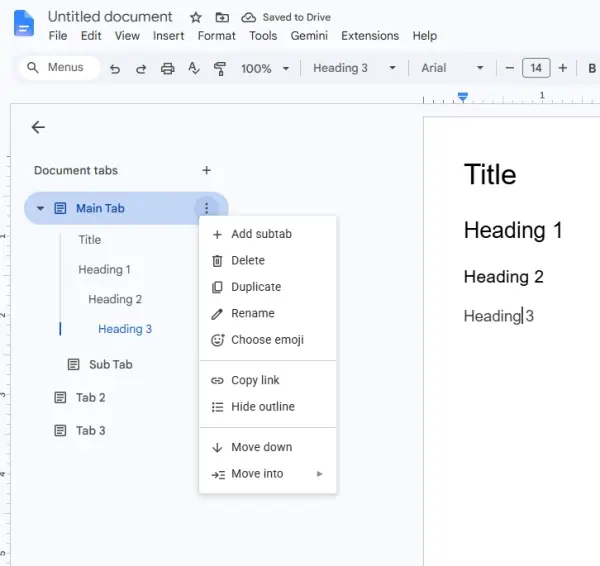Select Move down option

267,447
